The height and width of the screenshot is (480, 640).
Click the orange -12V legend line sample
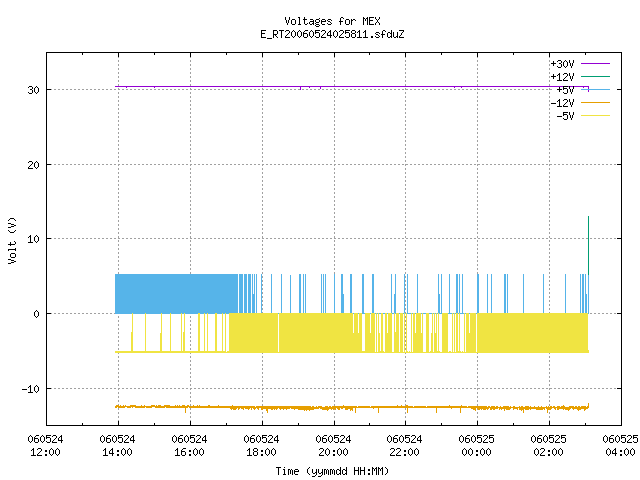(x=596, y=102)
